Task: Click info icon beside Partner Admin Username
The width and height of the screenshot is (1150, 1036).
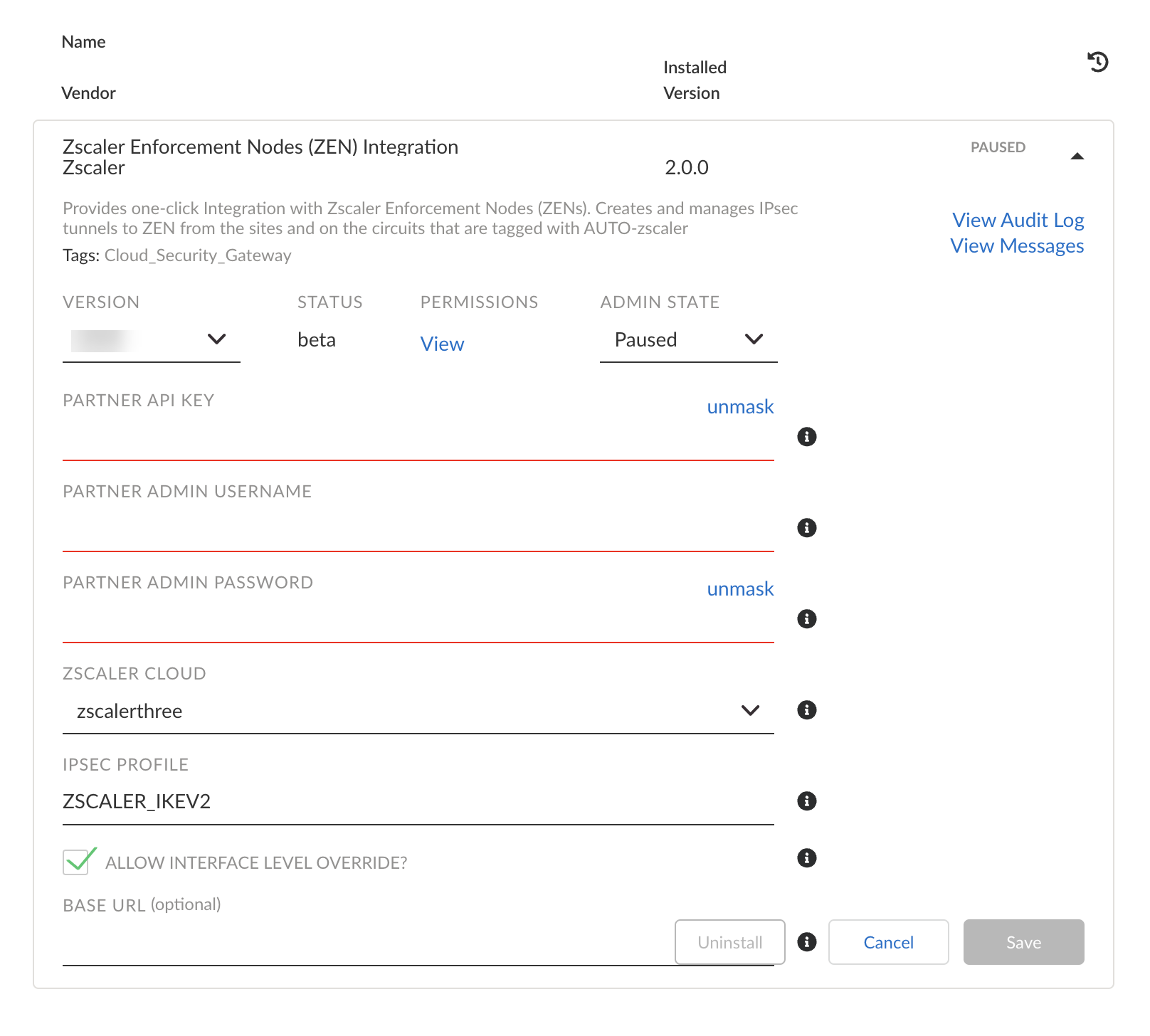Action: pyautogui.click(x=806, y=528)
